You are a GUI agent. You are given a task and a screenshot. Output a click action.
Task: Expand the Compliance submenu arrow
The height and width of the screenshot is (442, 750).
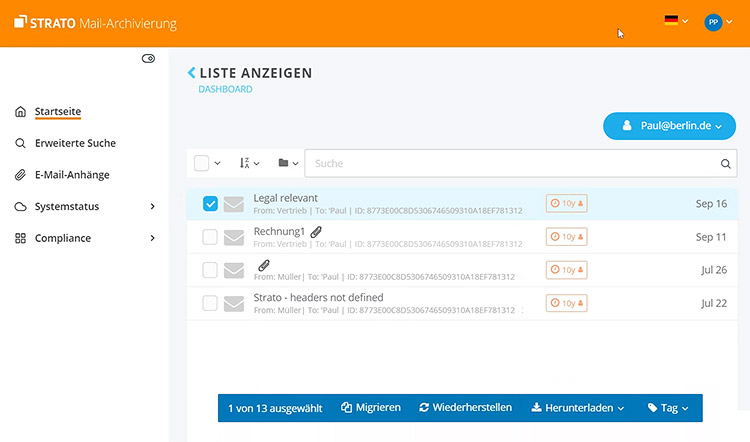pos(153,238)
